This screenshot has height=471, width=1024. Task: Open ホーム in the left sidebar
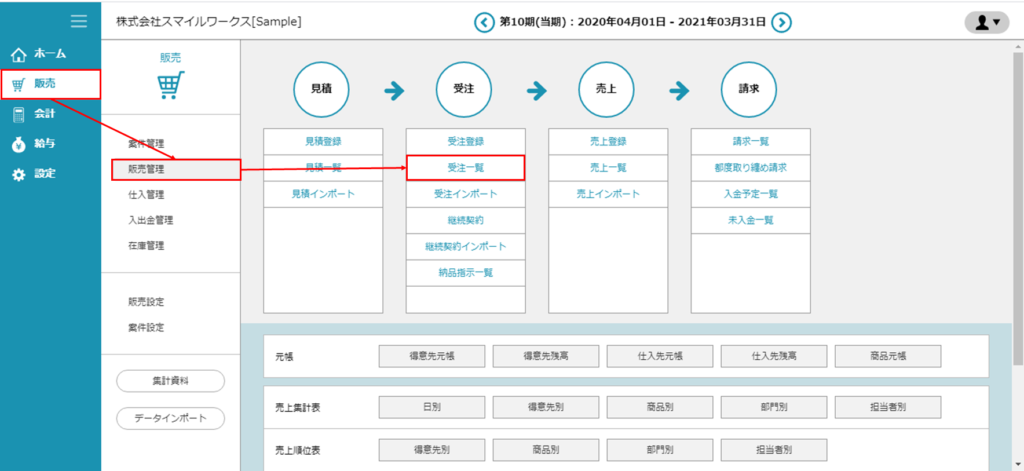(x=50, y=53)
